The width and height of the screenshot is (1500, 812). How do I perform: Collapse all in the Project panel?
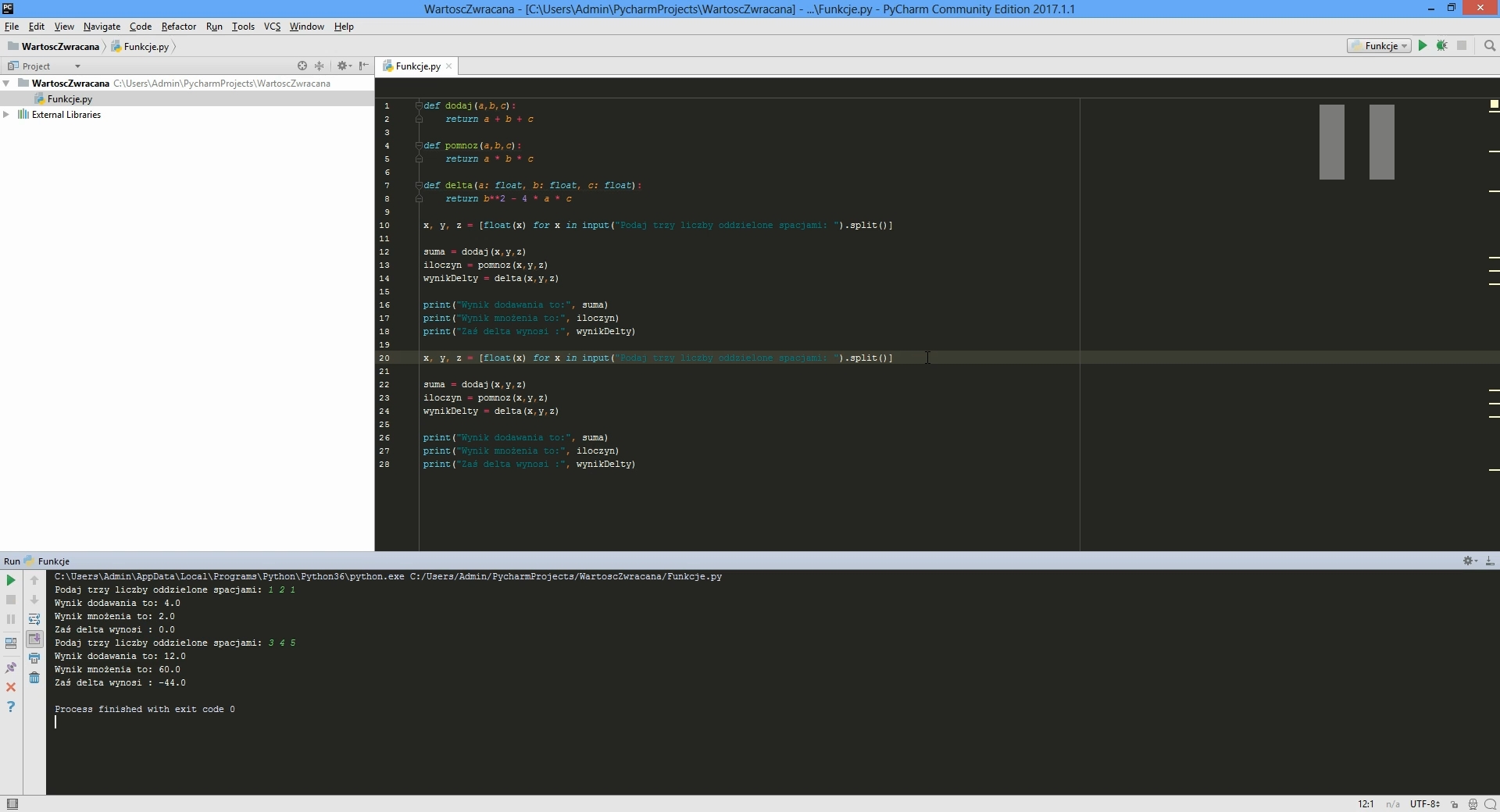(319, 66)
